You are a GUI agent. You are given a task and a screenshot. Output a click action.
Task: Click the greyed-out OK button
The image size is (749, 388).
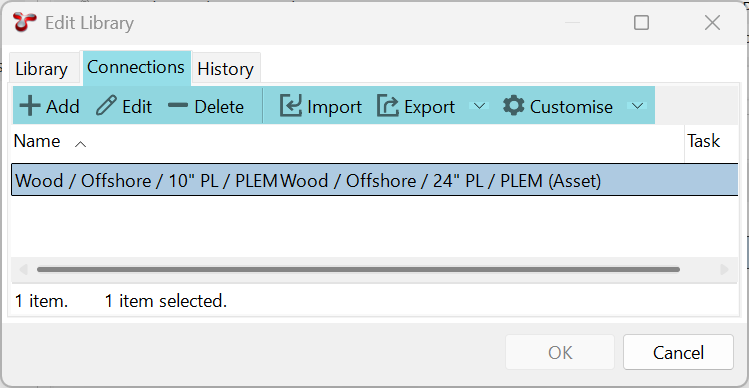[x=560, y=353]
